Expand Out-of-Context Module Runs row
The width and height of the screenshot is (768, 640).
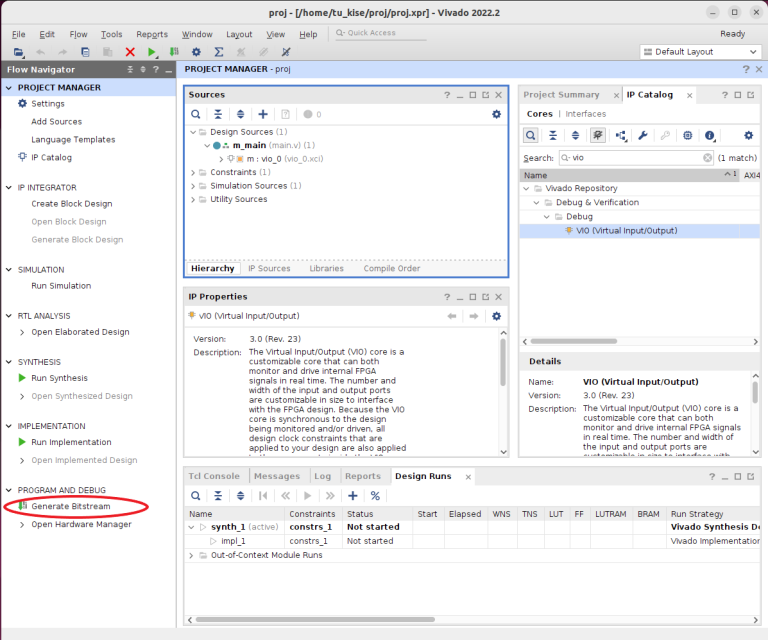click(x=191, y=555)
